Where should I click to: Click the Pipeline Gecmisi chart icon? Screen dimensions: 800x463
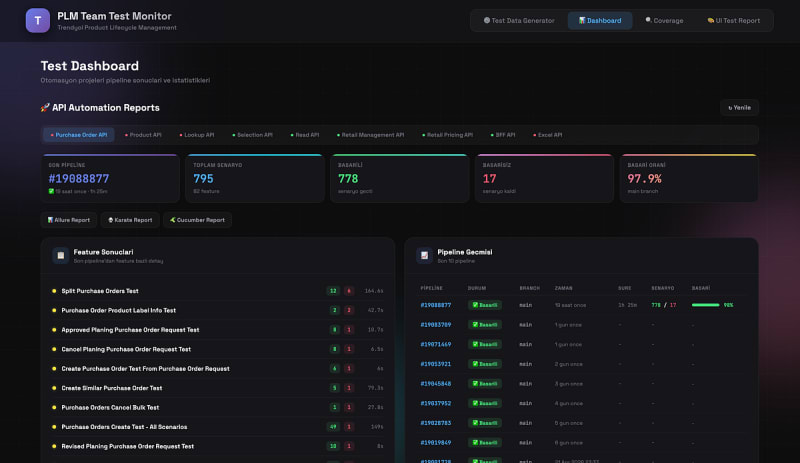point(424,255)
